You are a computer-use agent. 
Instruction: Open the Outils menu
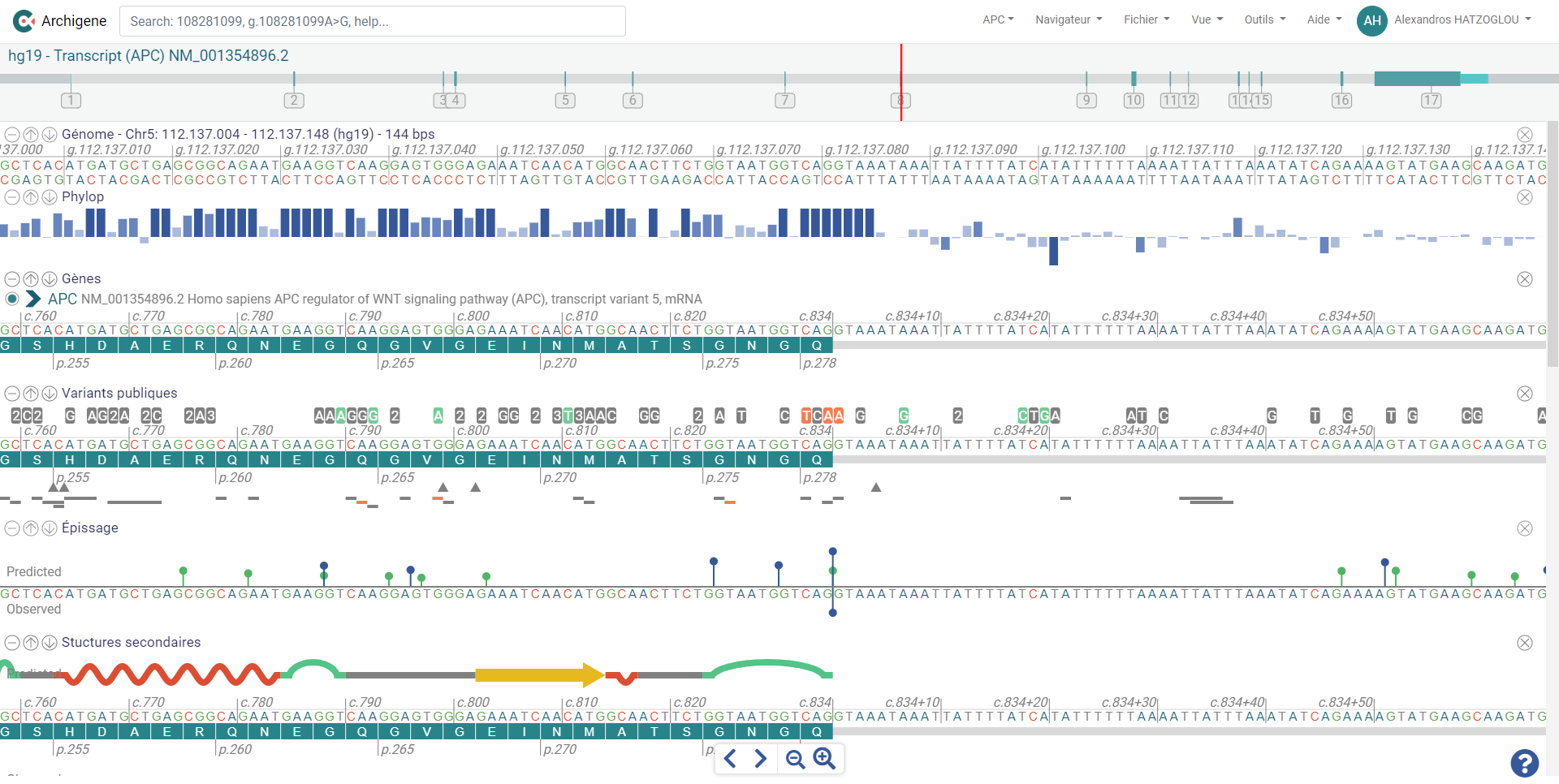[1264, 20]
